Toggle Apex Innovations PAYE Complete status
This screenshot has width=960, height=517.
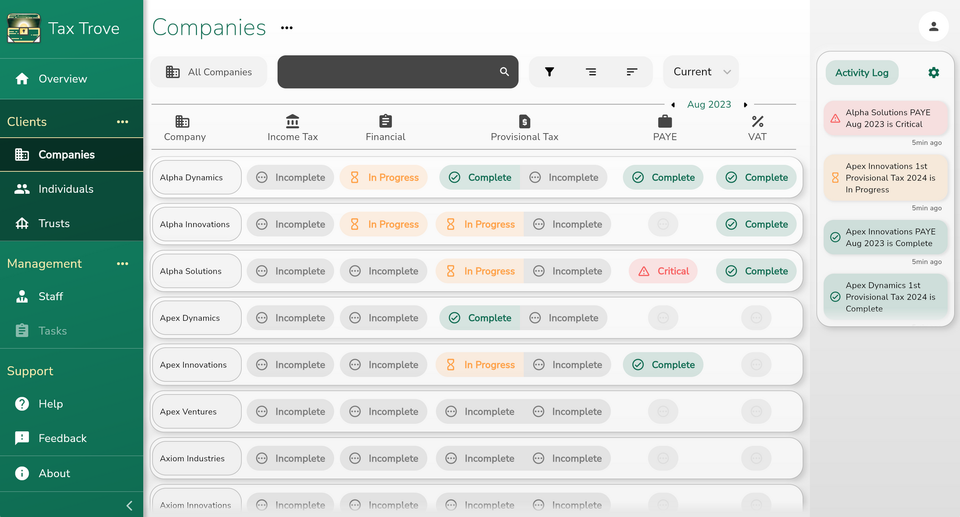pyautogui.click(x=663, y=364)
